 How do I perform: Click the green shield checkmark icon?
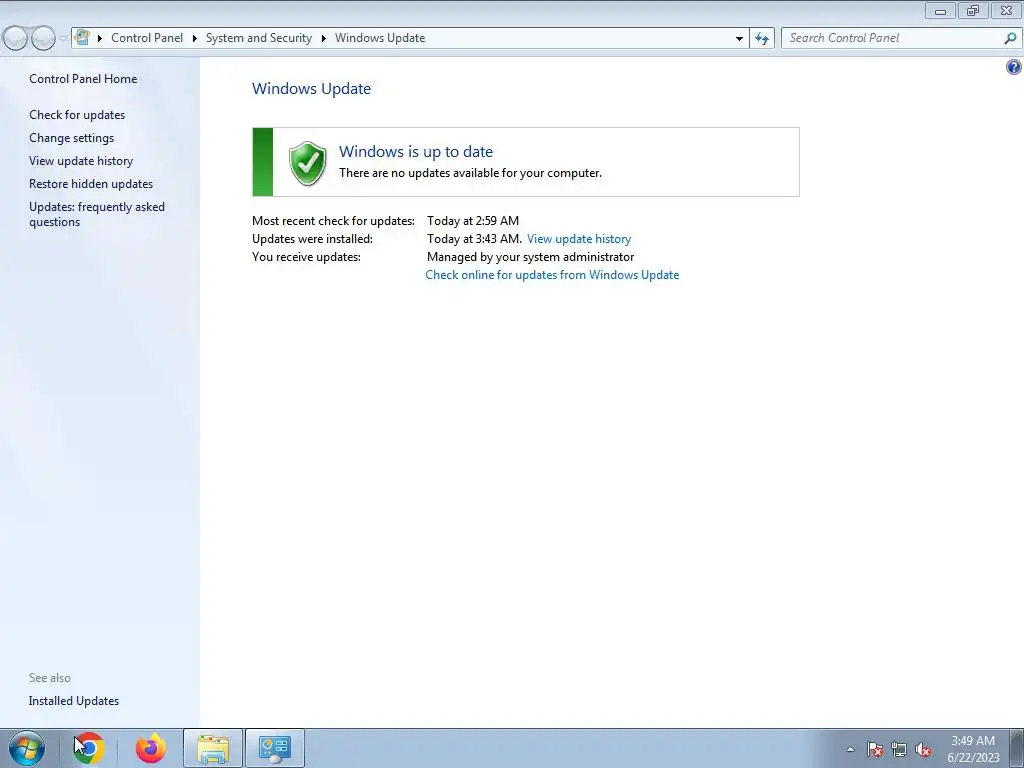[308, 163]
